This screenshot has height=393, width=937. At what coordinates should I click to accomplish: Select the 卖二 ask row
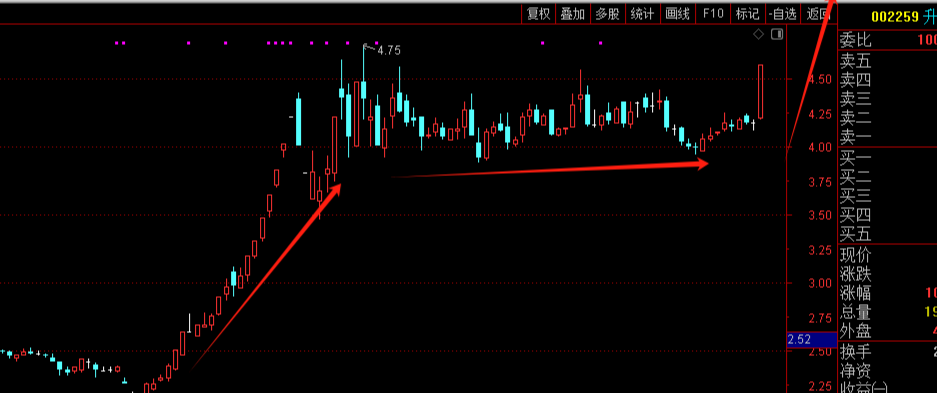click(856, 118)
